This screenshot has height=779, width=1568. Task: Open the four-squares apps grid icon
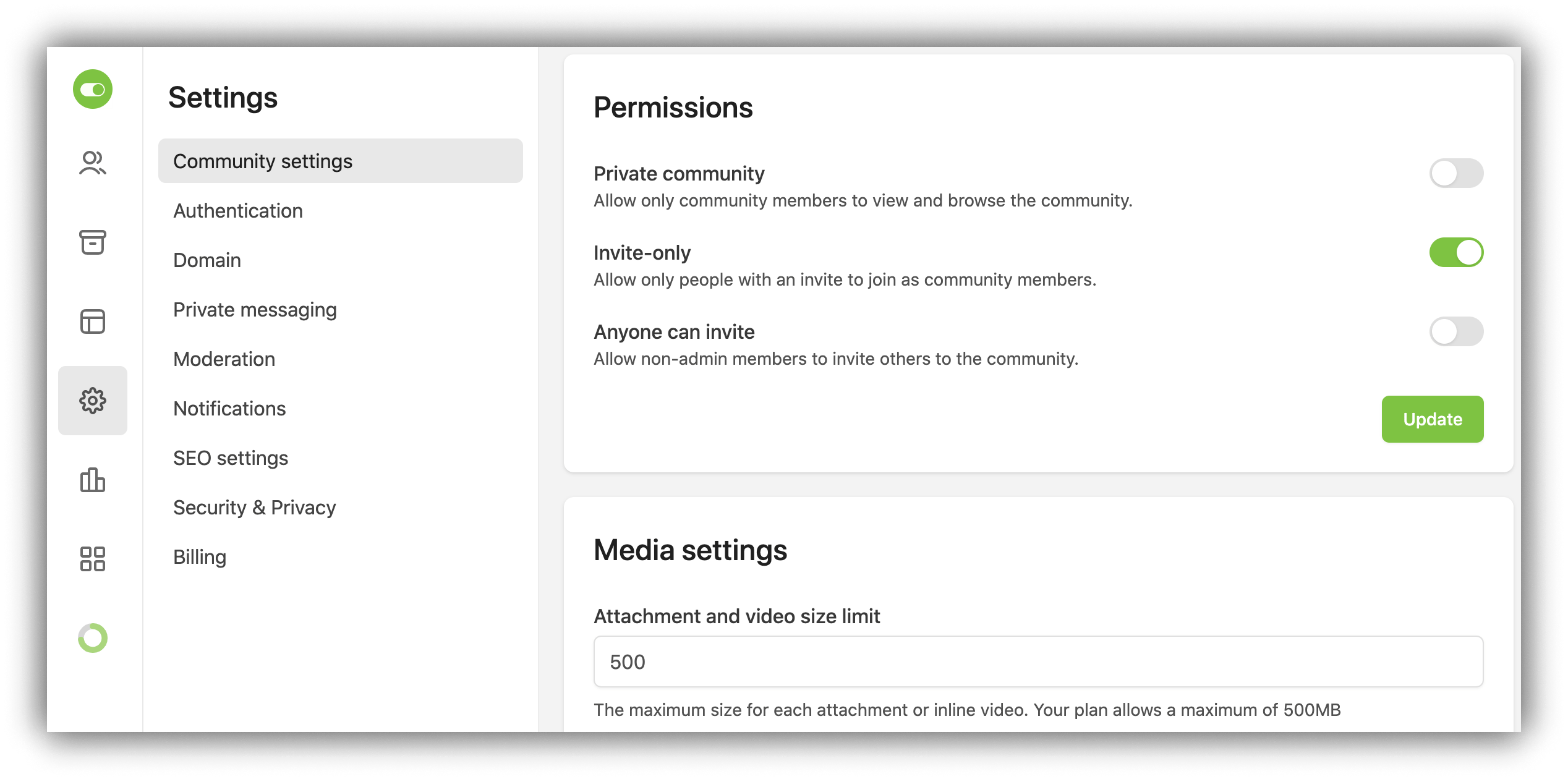pyautogui.click(x=93, y=559)
